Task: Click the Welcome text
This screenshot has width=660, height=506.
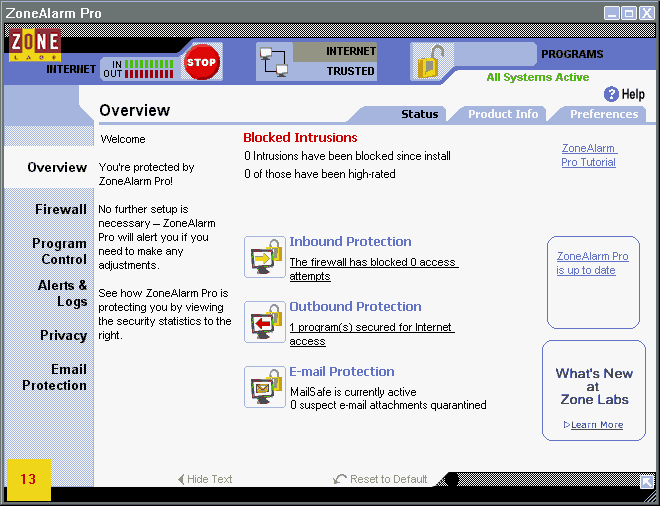Action: coord(123,139)
